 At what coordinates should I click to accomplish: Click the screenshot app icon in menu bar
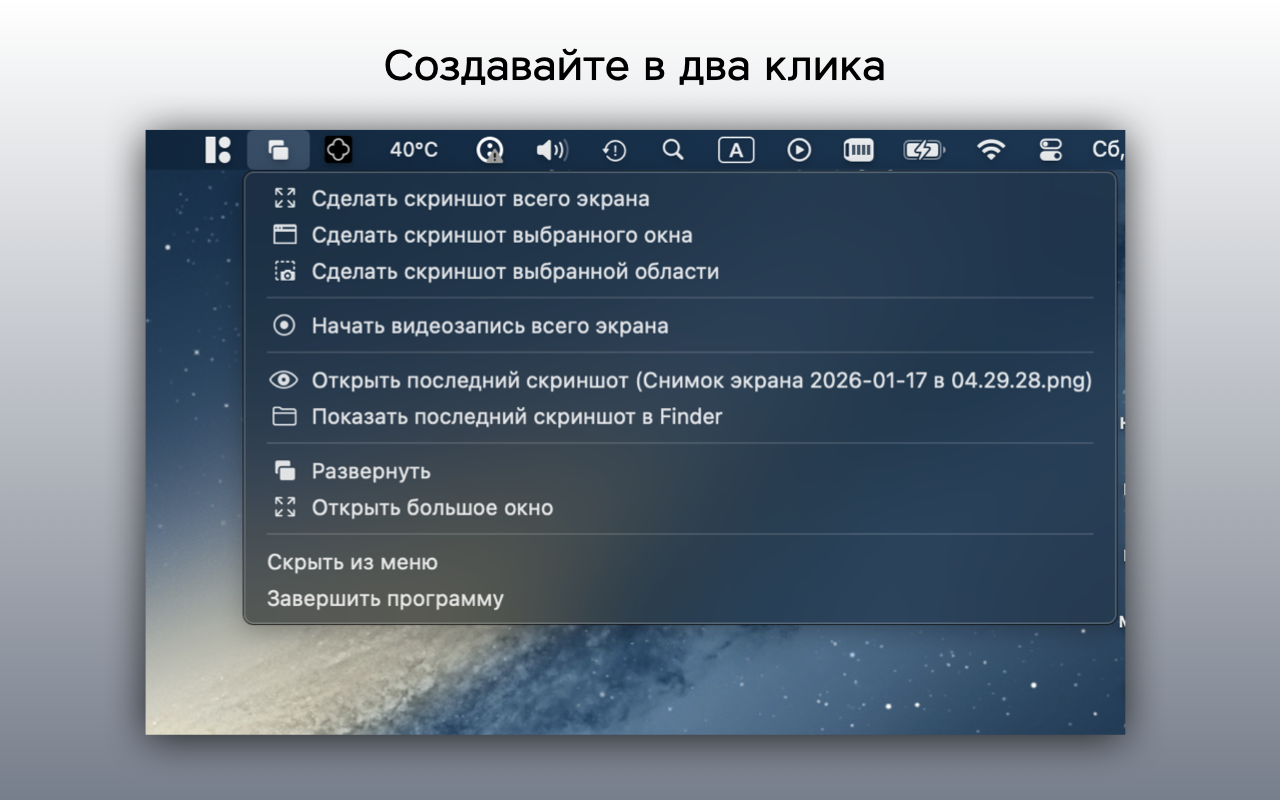(x=278, y=150)
